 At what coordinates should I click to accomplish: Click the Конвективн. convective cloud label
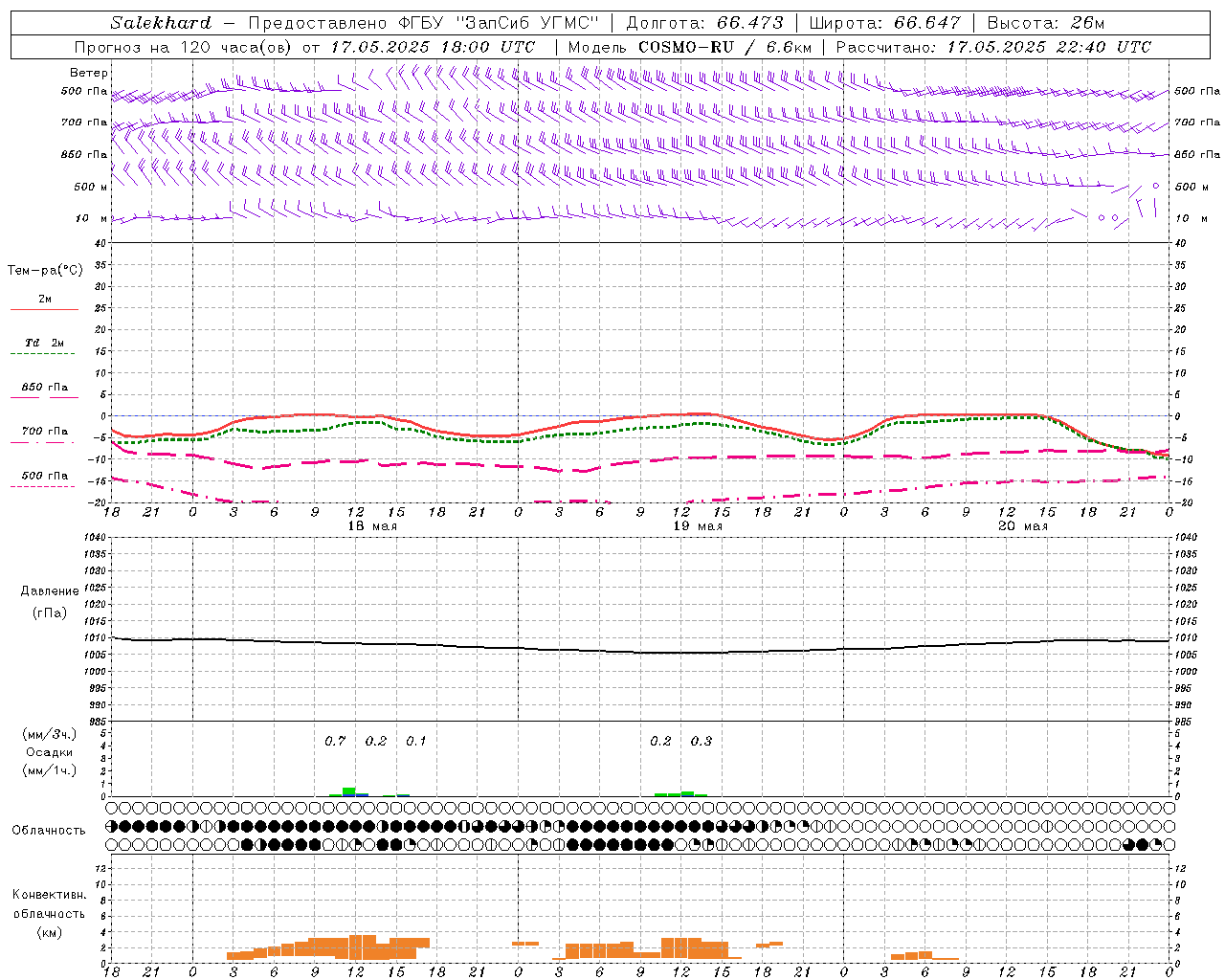point(49,895)
